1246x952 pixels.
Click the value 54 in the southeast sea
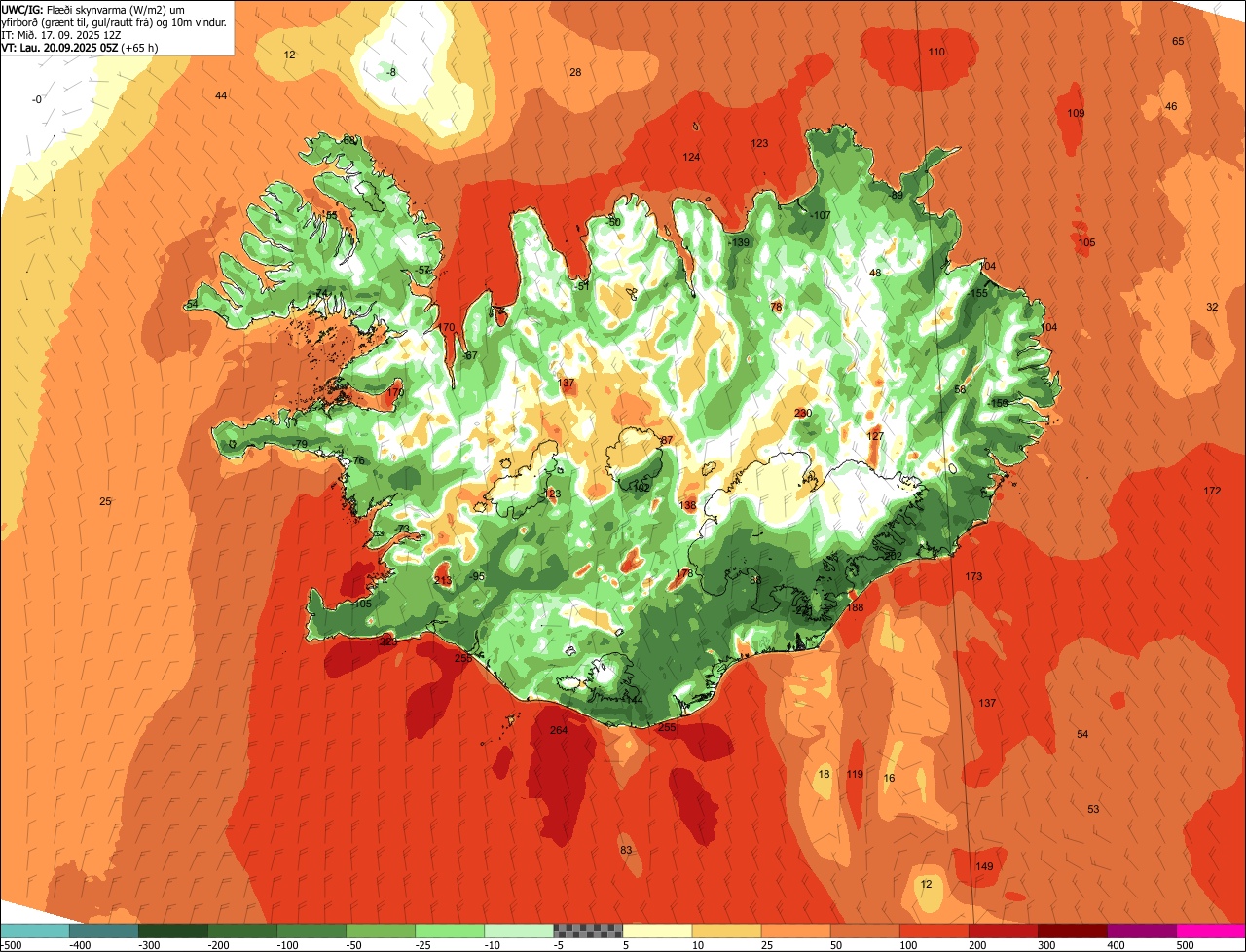(x=1082, y=733)
